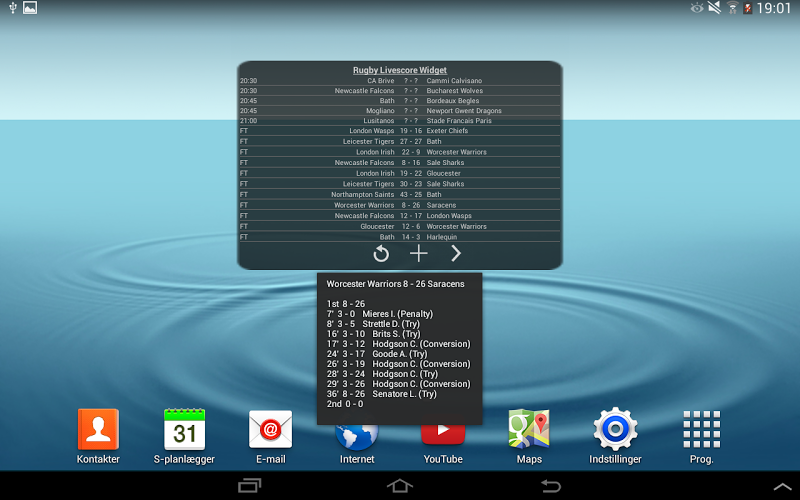Select Worcester Warriors 8-26 Saracens row
Image resolution: width=800 pixels, height=500 pixels.
(x=399, y=205)
